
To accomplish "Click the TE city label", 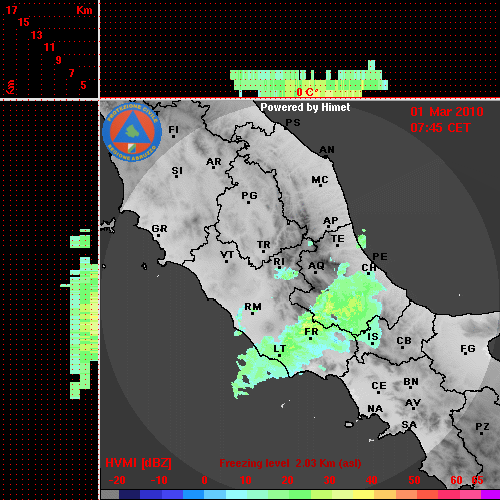I will click(x=338, y=239).
